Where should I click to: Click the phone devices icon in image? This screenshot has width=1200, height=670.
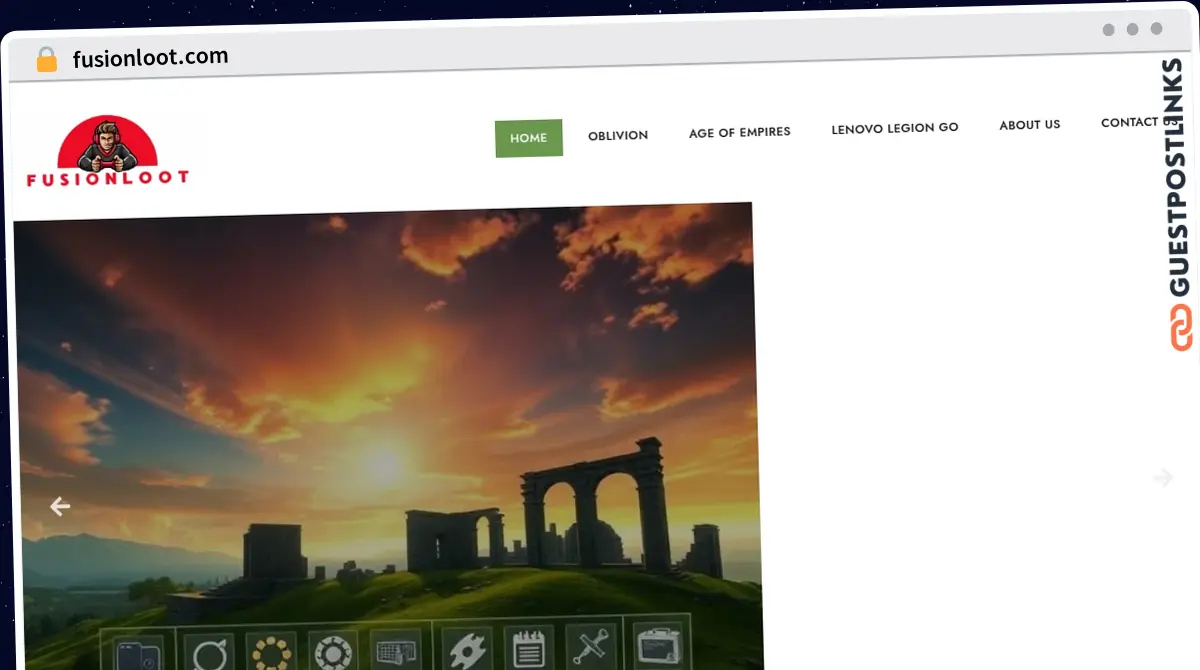point(137,654)
